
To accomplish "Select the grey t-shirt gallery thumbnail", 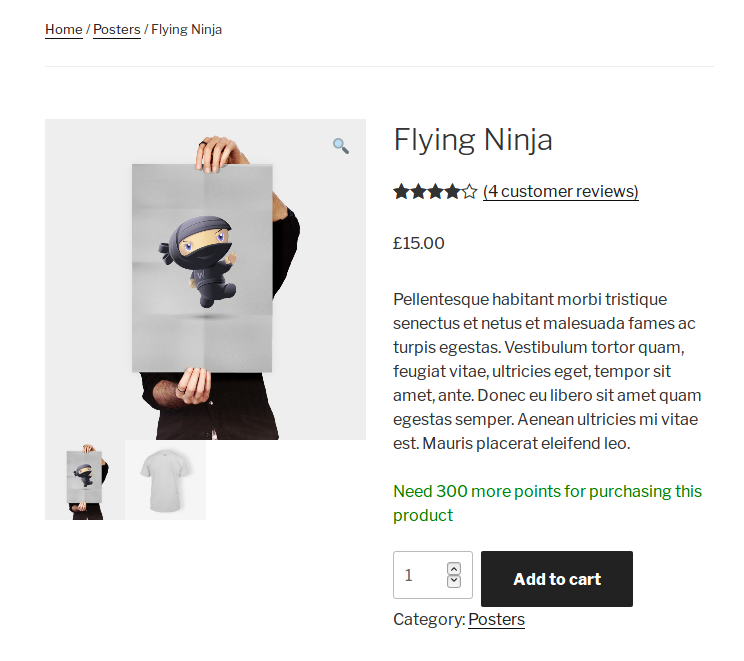I will [x=165, y=480].
